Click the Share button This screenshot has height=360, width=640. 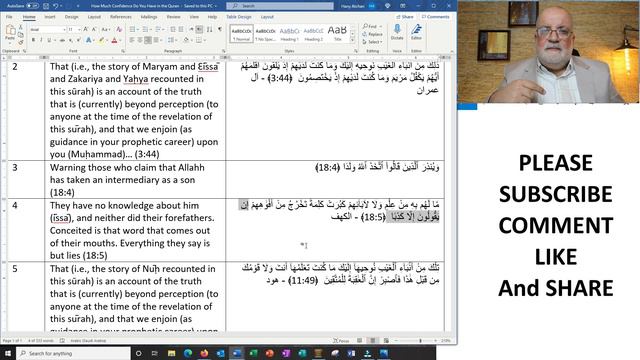click(405, 17)
